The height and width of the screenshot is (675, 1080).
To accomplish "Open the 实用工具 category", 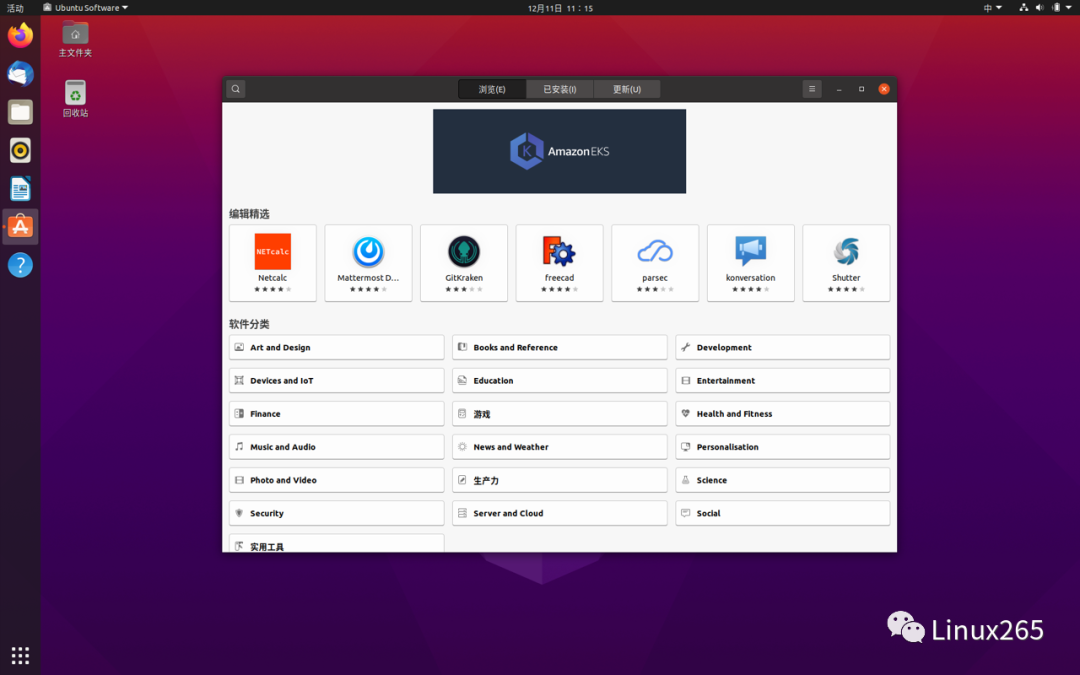I will pos(337,543).
